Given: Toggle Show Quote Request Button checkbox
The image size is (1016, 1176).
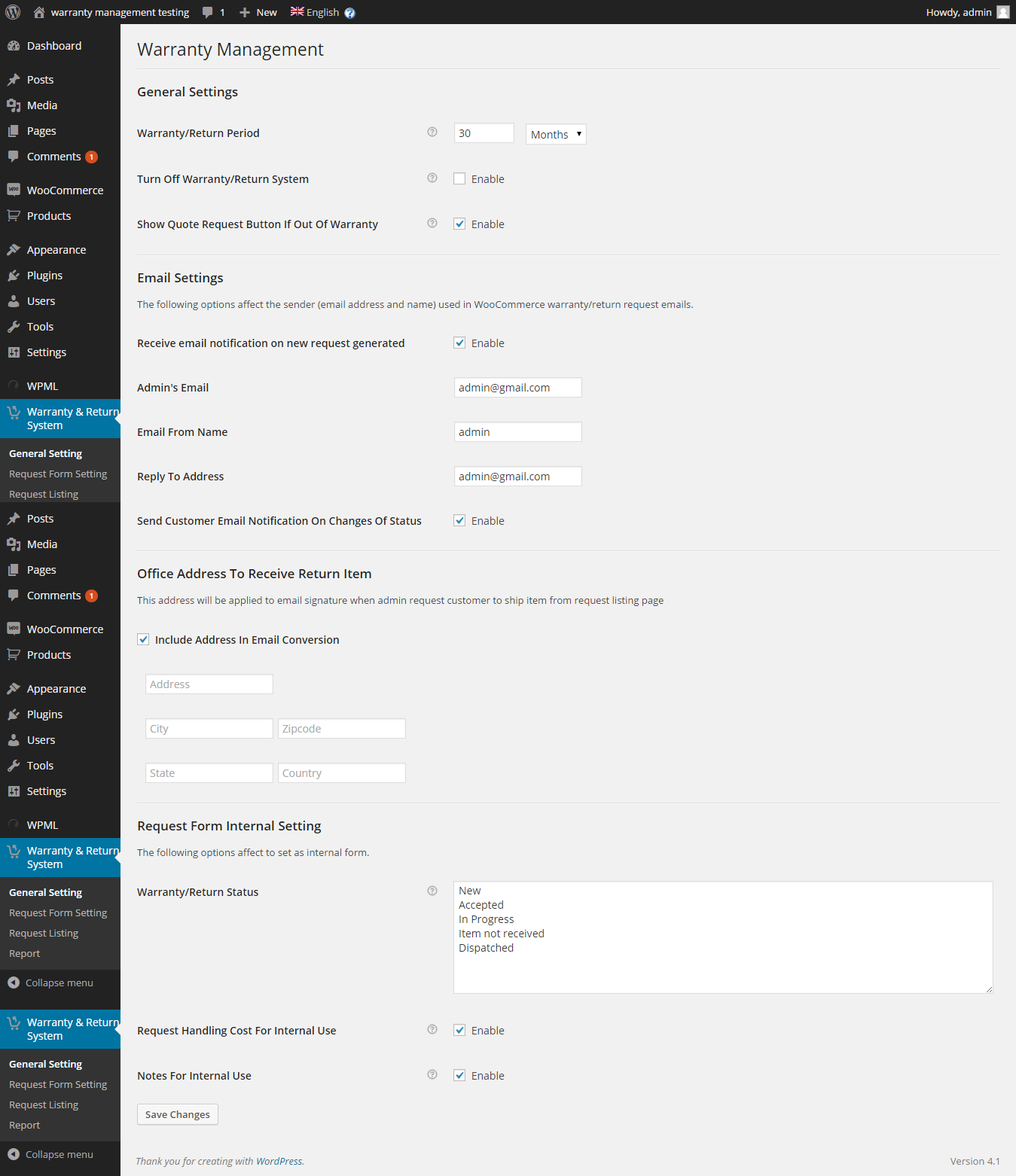Looking at the screenshot, I should (459, 224).
